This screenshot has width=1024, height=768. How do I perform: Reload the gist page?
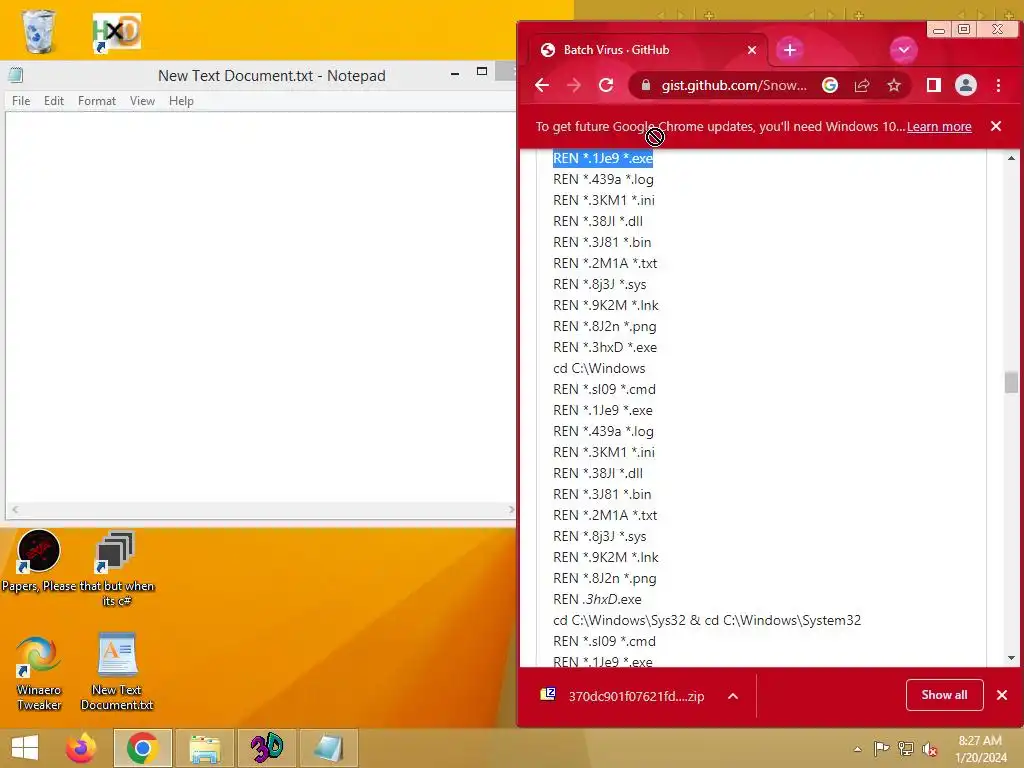[x=606, y=85]
